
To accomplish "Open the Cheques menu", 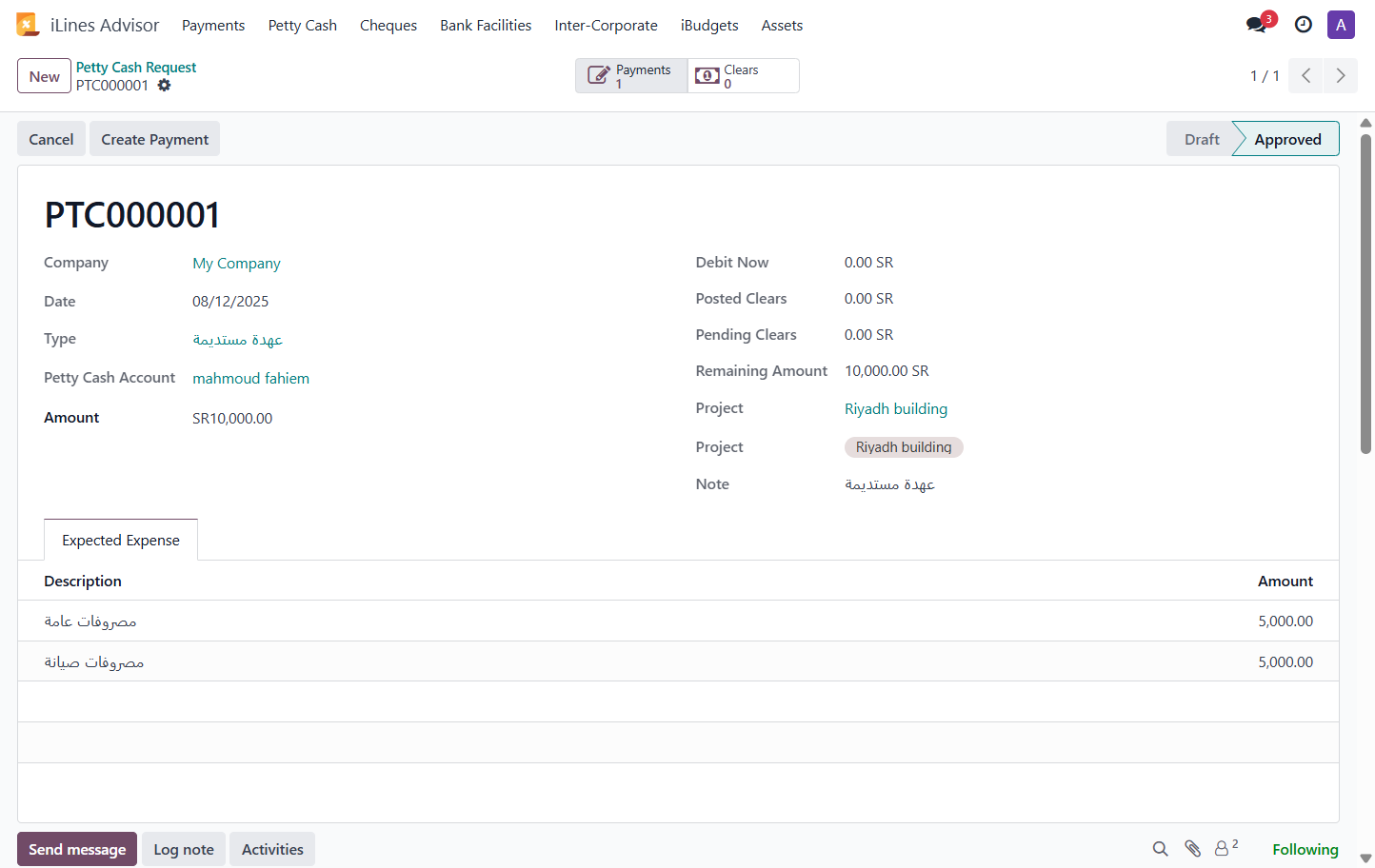I will [x=389, y=26].
